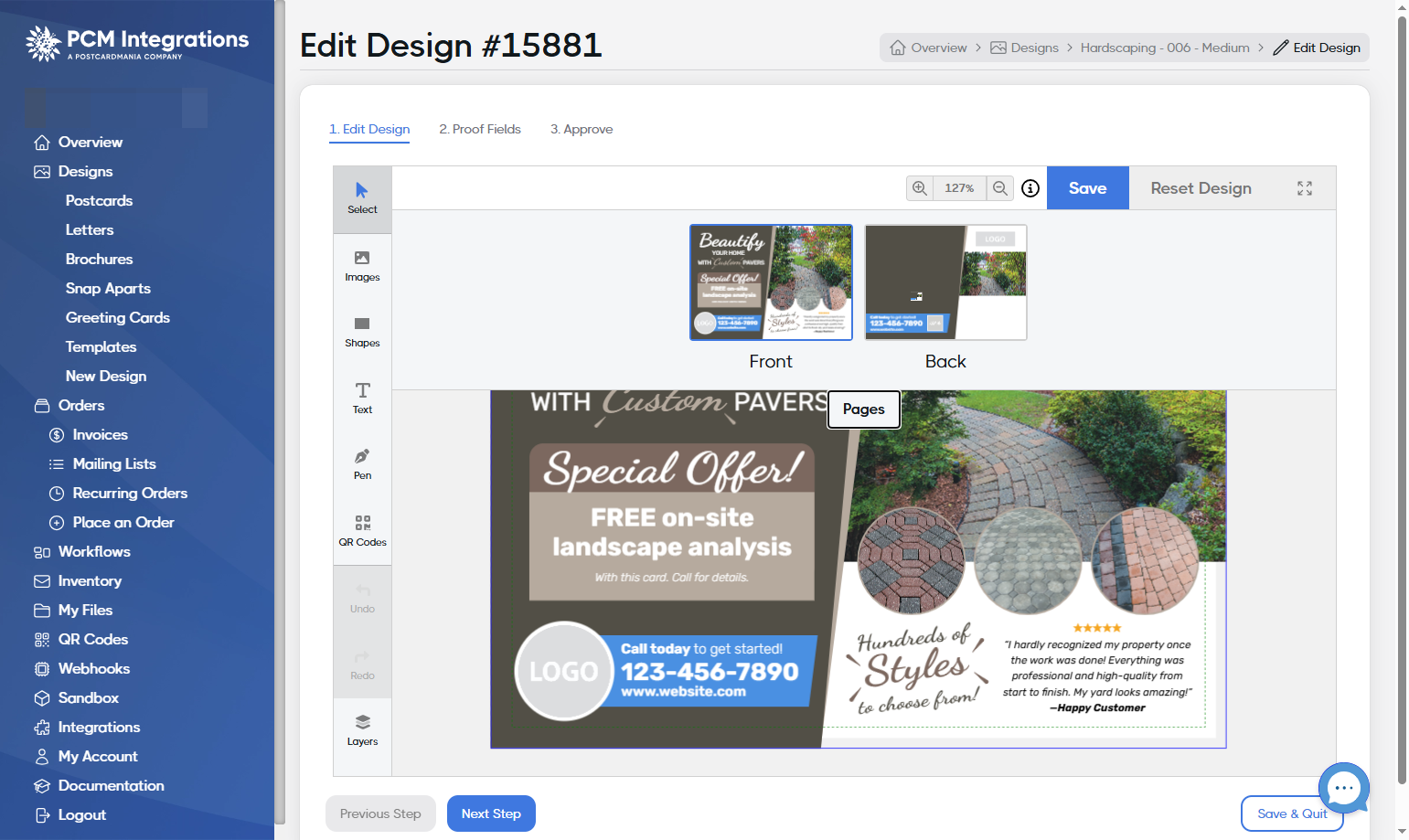Image resolution: width=1409 pixels, height=840 pixels.
Task: Open the chat support bubble
Action: pyautogui.click(x=1343, y=788)
